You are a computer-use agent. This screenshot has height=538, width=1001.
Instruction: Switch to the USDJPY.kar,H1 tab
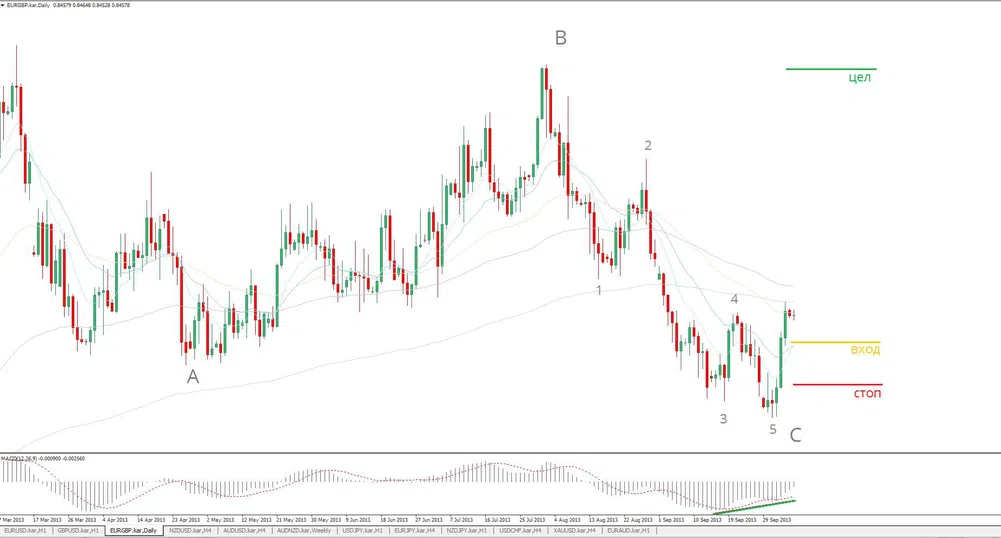363,530
